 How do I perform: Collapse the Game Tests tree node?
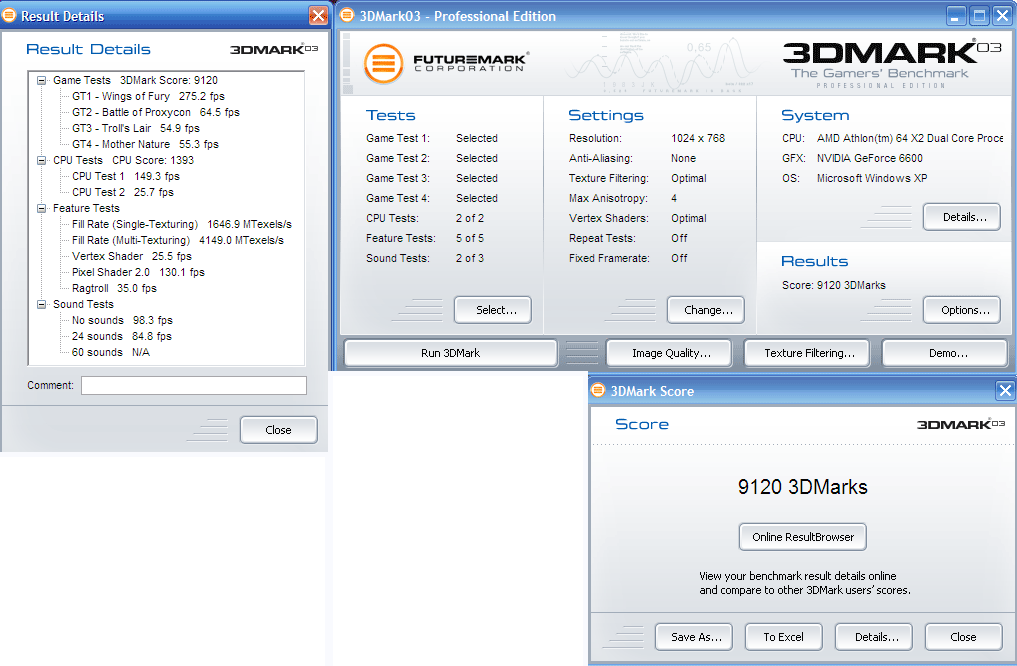(42, 80)
